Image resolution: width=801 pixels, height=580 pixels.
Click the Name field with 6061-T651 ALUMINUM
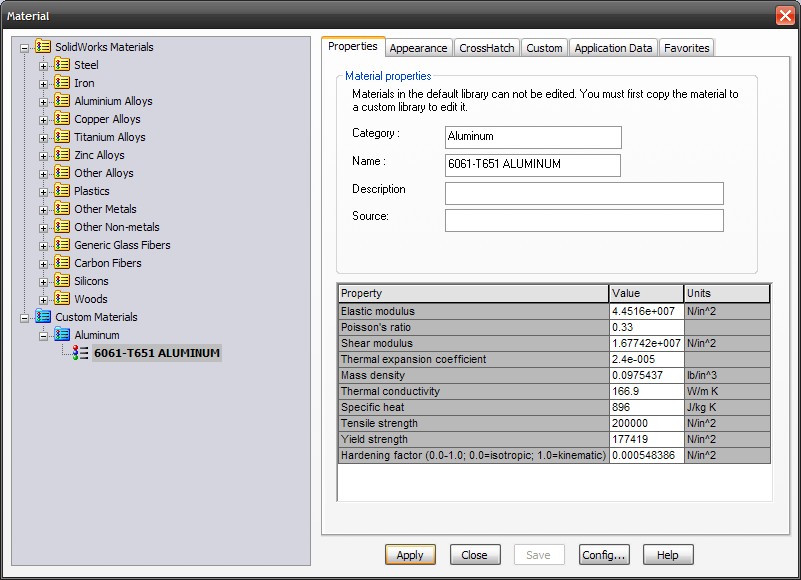click(533, 165)
